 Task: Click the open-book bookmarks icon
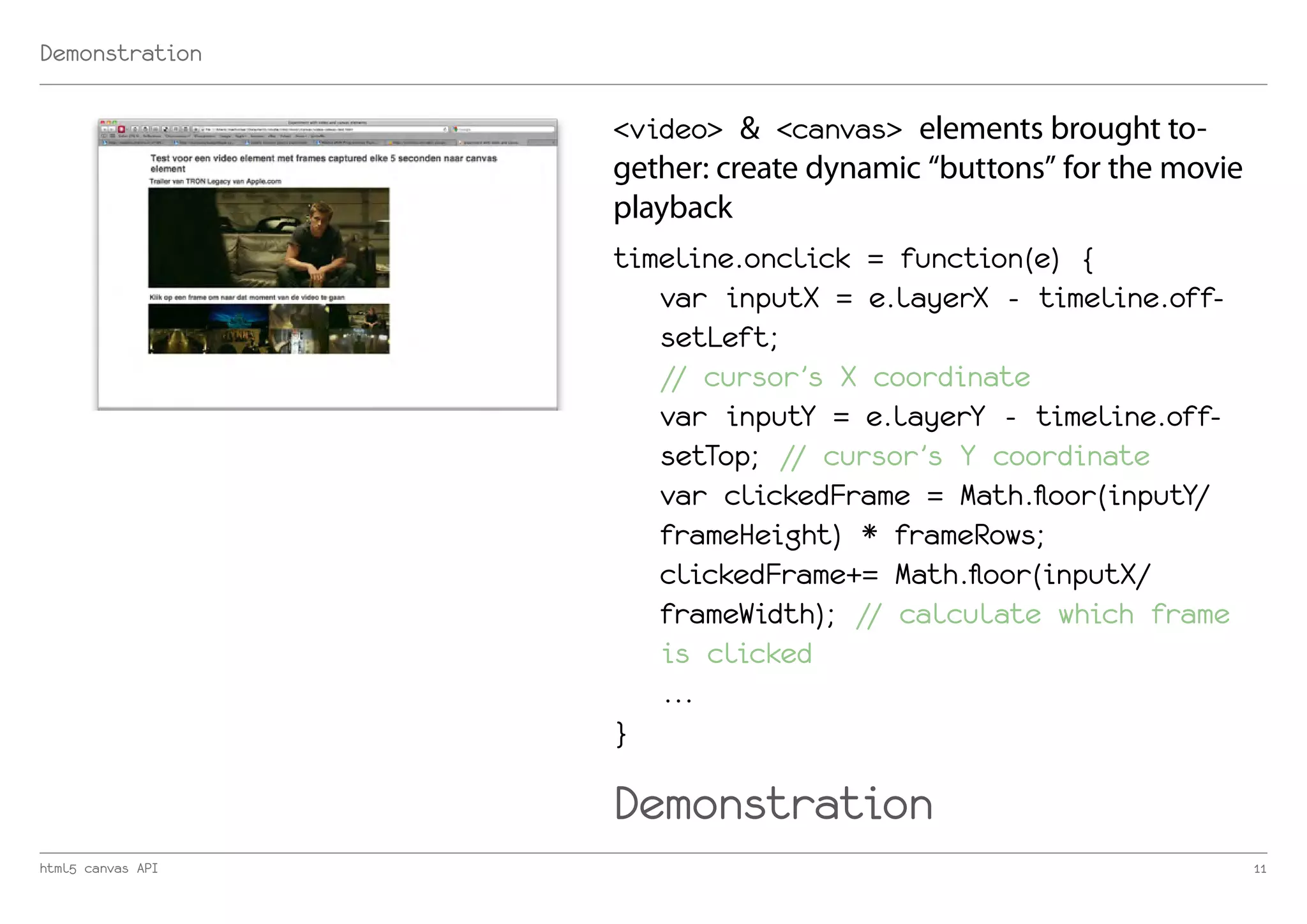click(x=104, y=136)
